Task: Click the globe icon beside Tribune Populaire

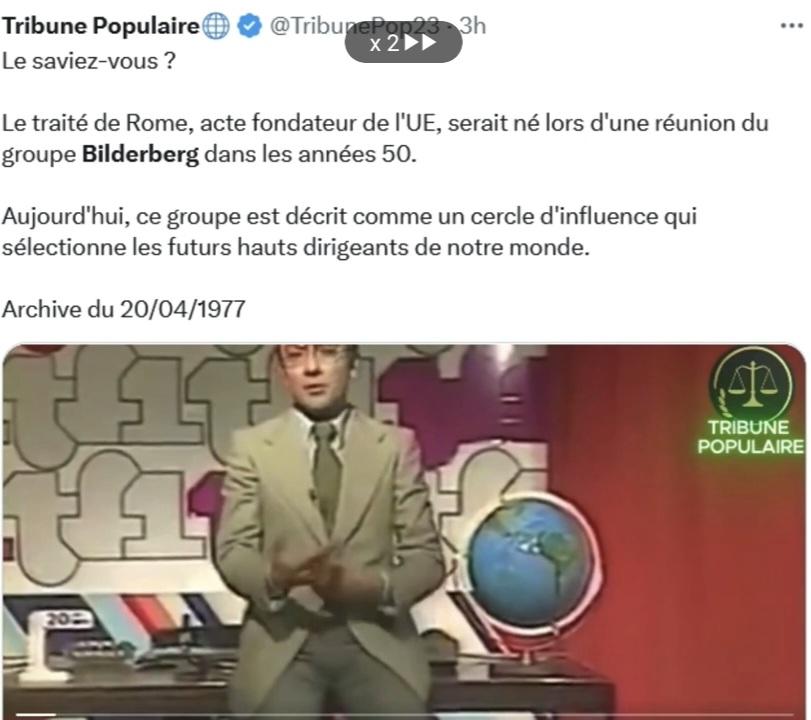Action: pyautogui.click(x=216, y=26)
